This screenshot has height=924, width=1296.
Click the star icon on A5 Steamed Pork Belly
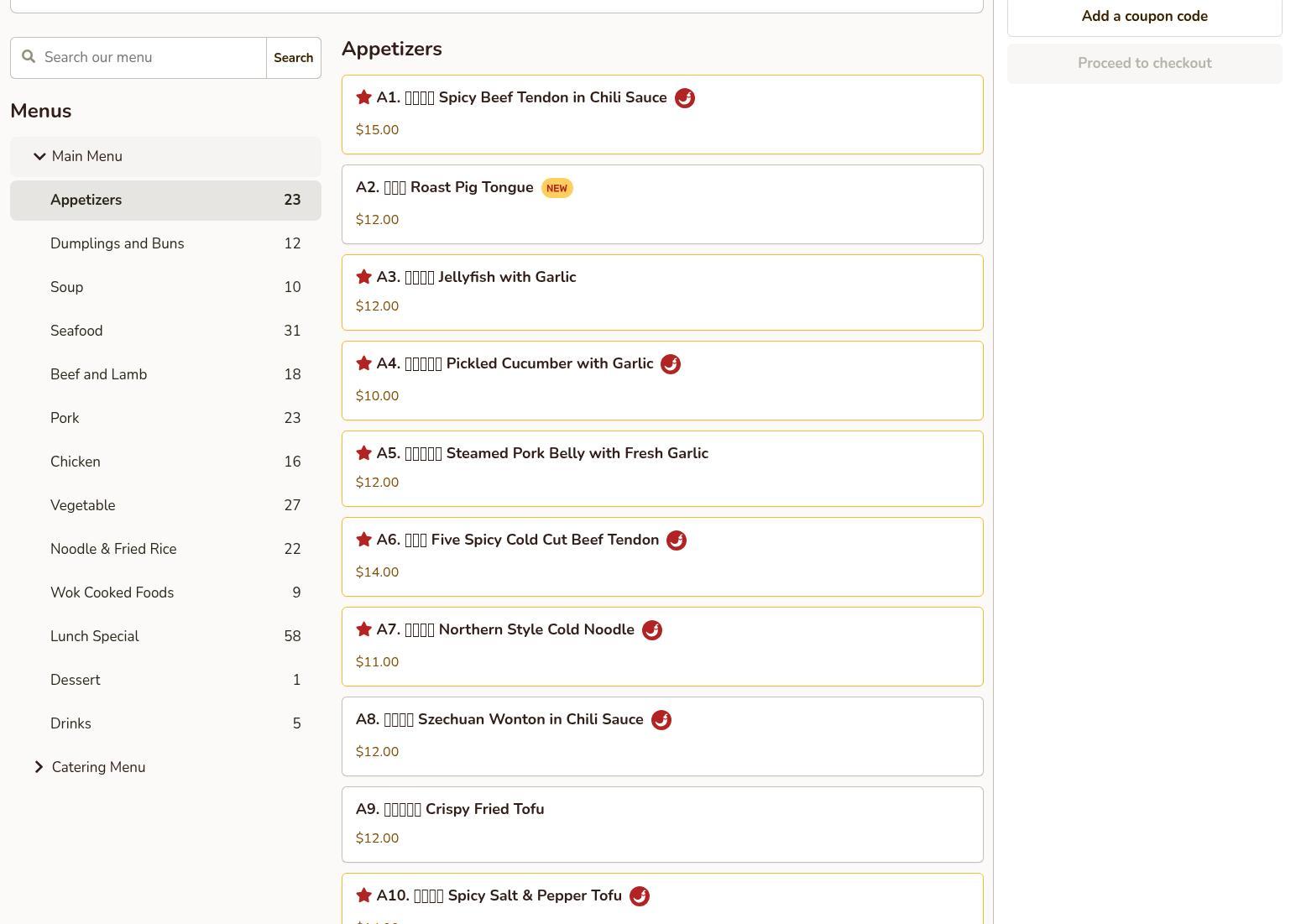coord(363,453)
